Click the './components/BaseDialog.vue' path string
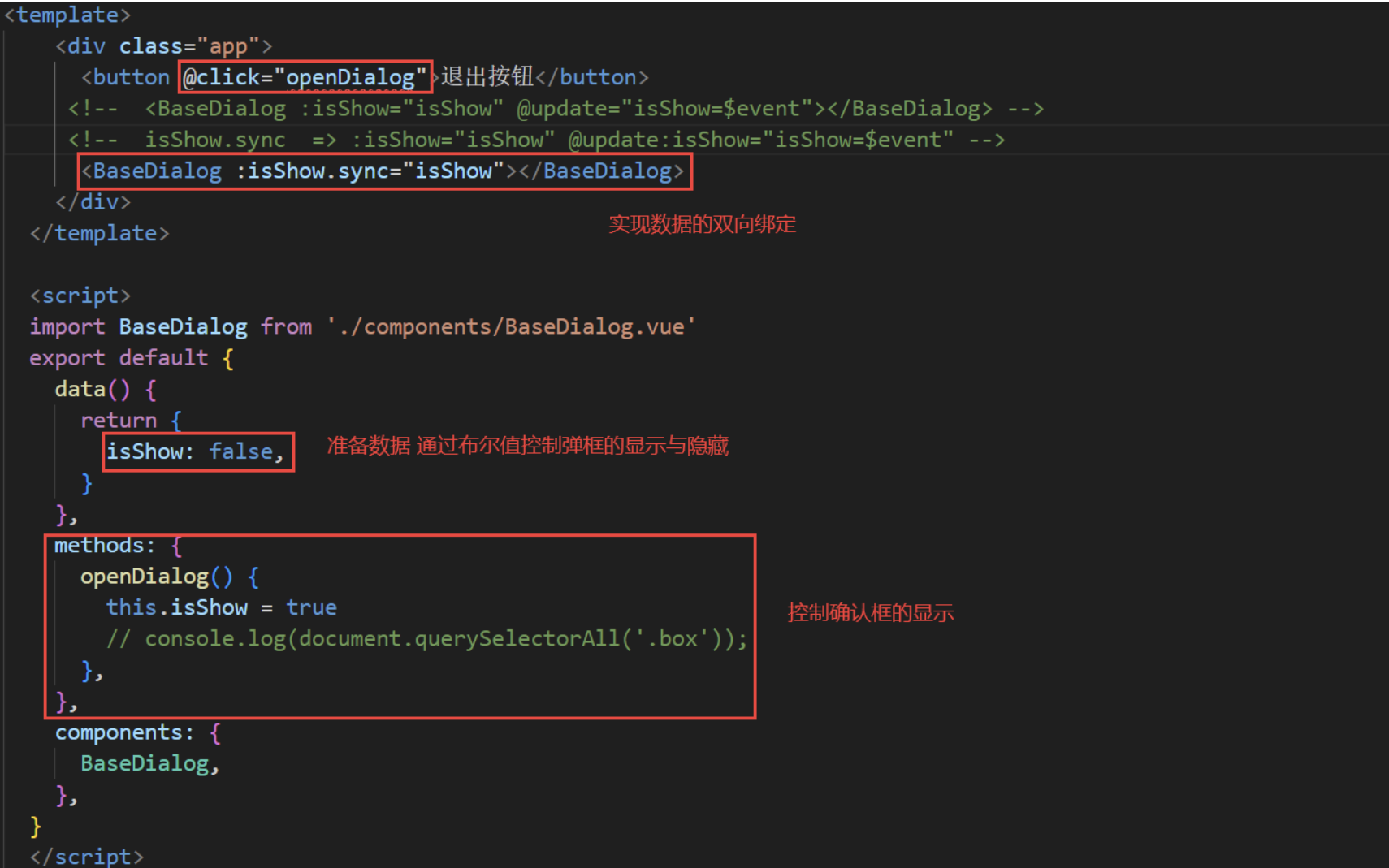The height and width of the screenshot is (868, 1389). coord(511,326)
